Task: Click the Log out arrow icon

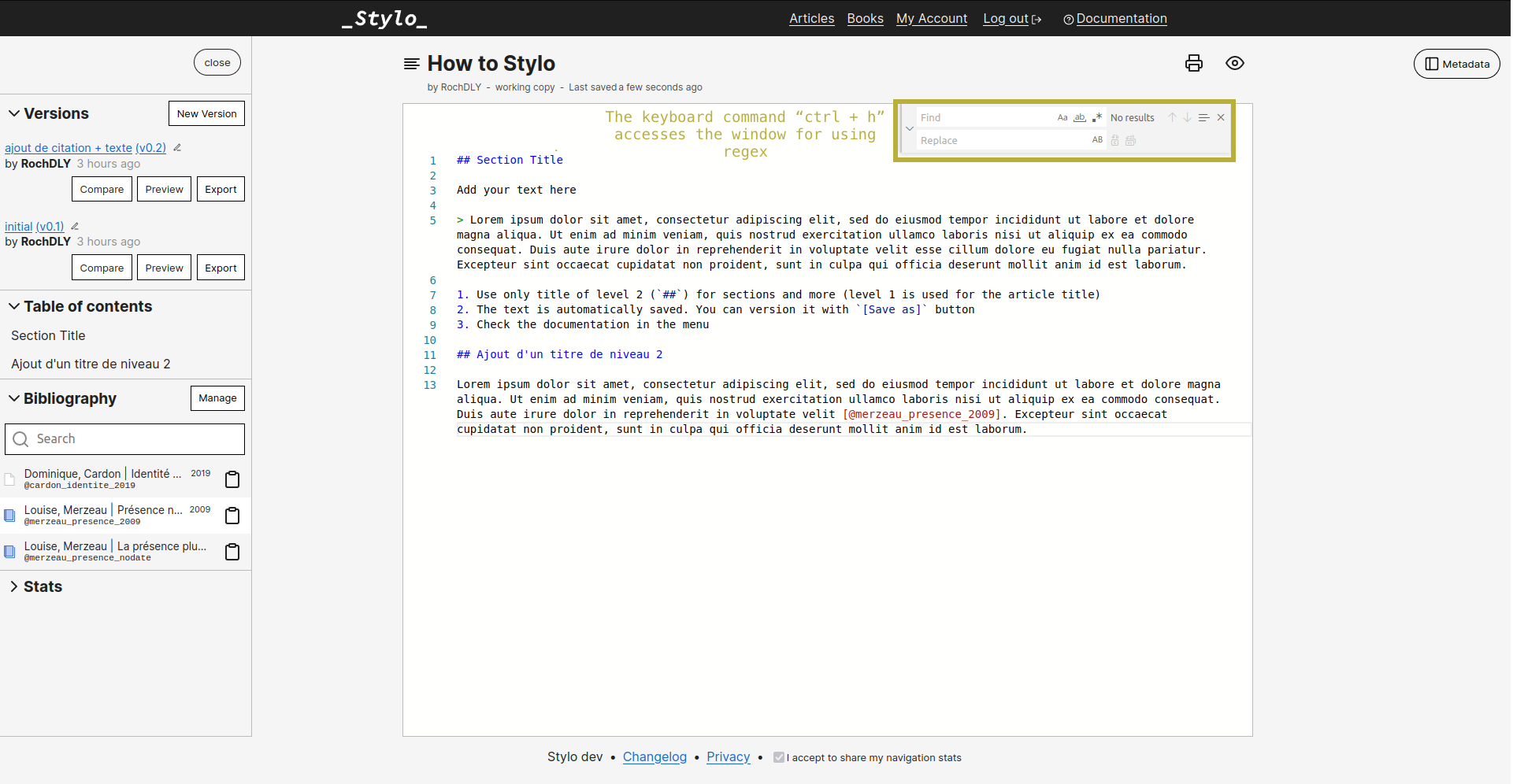Action: [x=1036, y=20]
